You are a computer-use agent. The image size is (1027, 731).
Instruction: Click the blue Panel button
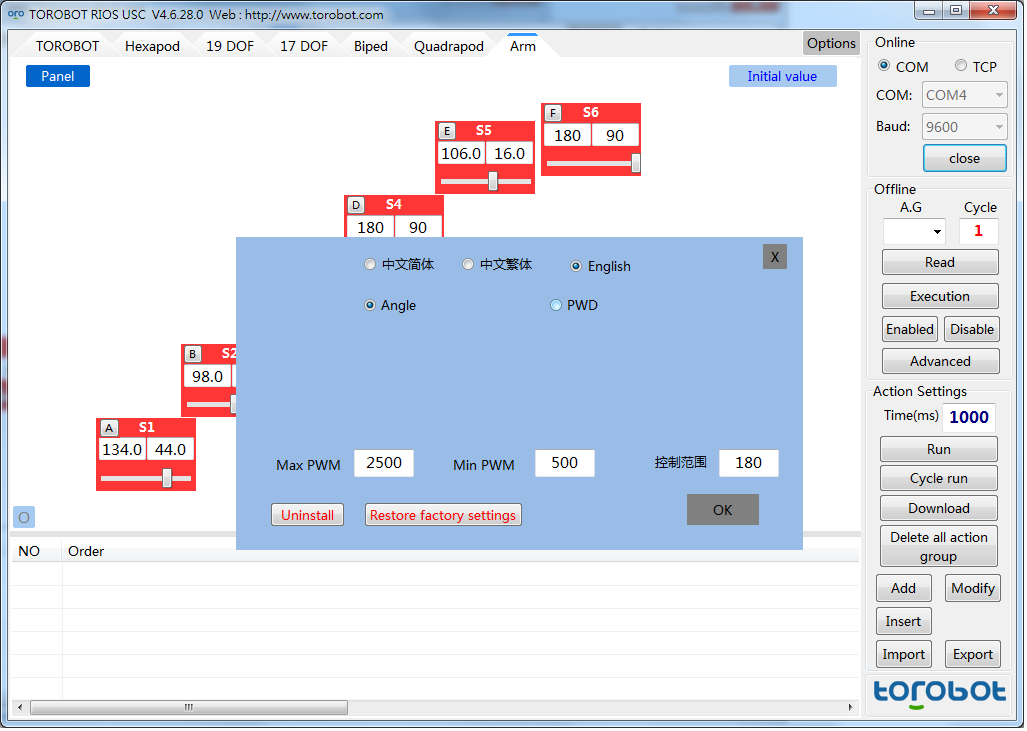coord(58,76)
